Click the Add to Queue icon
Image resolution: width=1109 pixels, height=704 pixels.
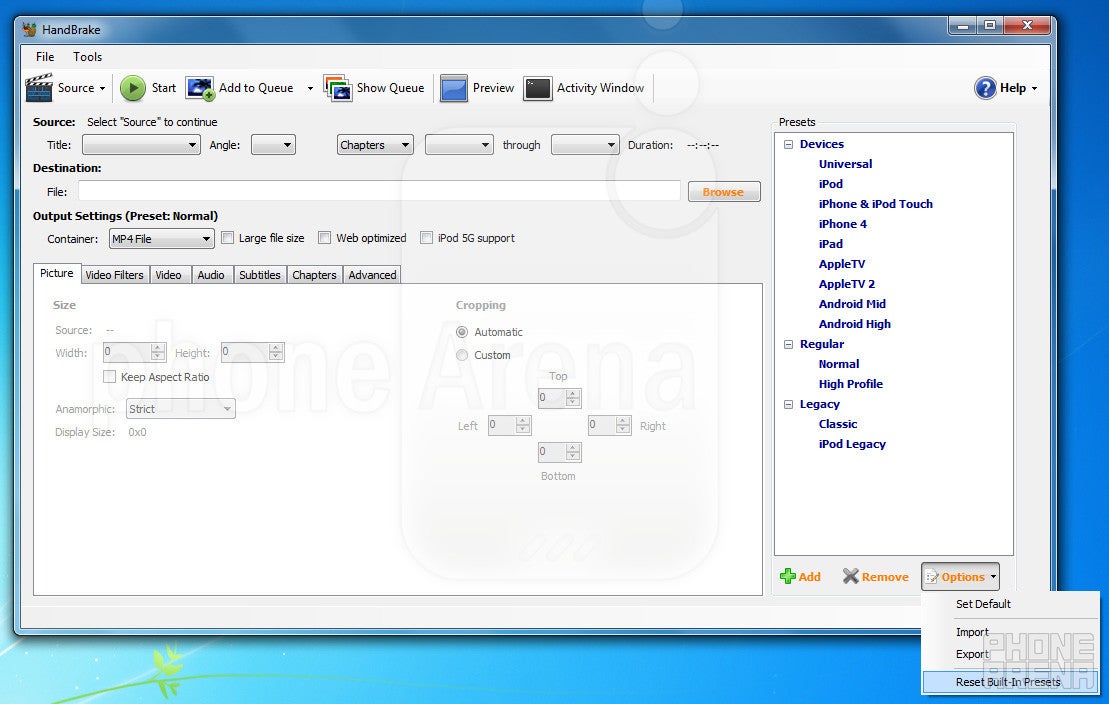199,88
